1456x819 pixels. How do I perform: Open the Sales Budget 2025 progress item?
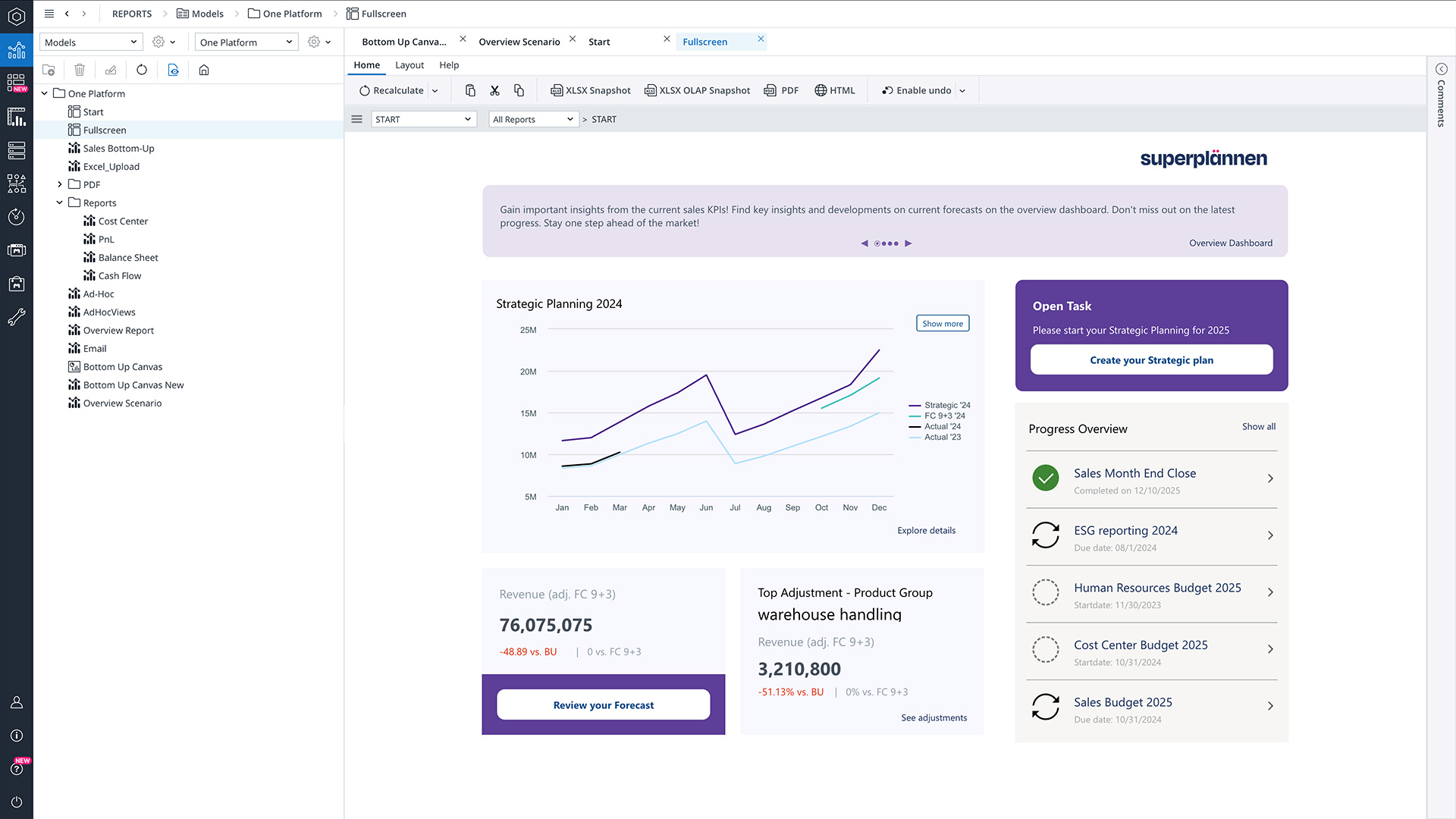point(1150,708)
